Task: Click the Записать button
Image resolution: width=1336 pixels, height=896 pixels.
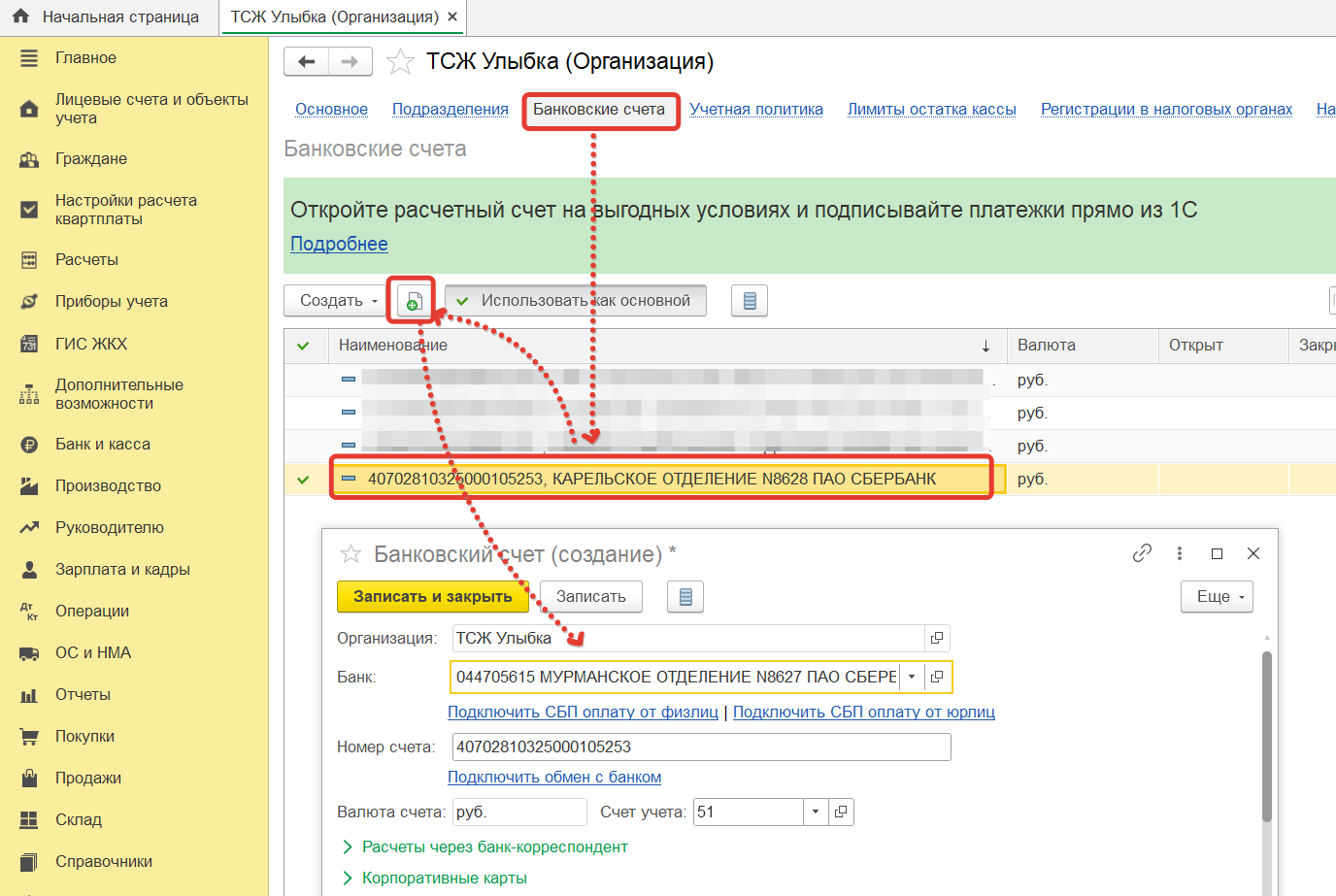Action: 591,597
